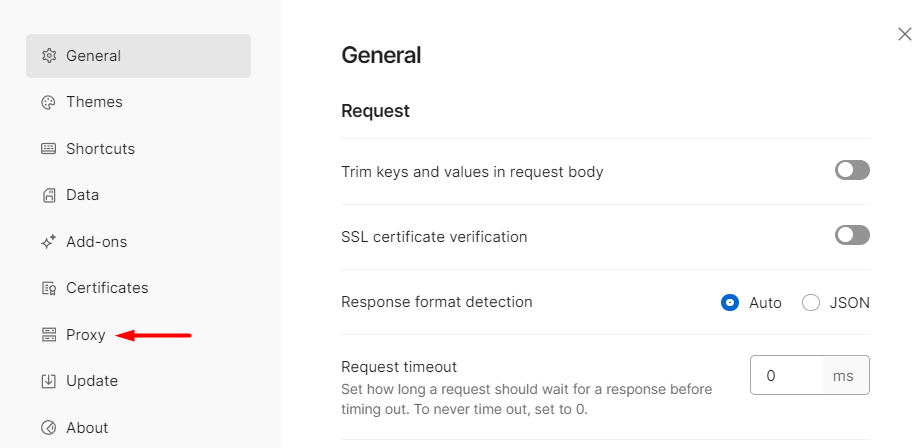Click the Themes palette icon
Image resolution: width=920 pixels, height=448 pixels.
pos(49,102)
